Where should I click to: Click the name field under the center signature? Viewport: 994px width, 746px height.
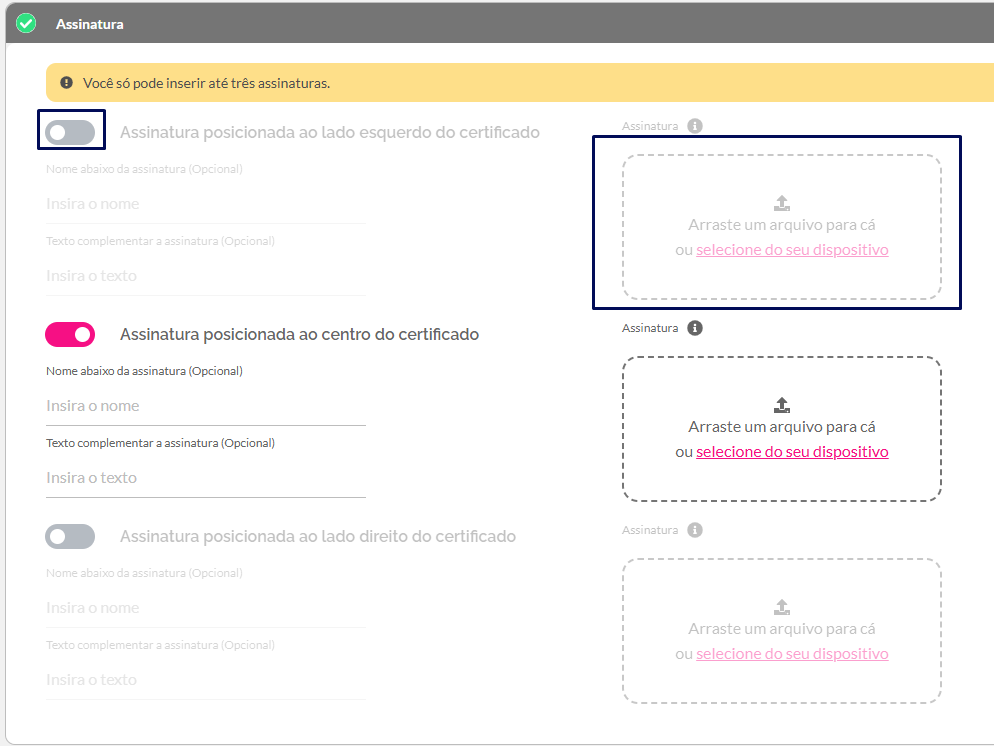point(206,407)
